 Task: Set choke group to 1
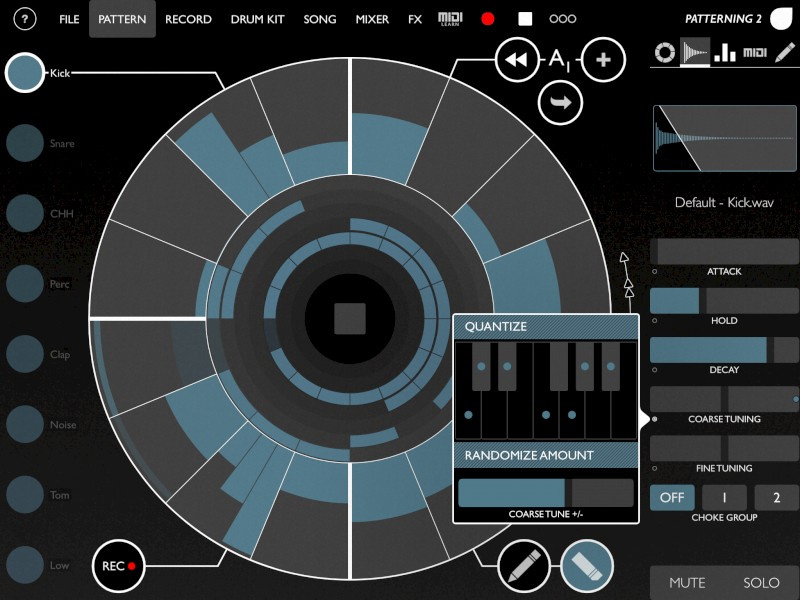pyautogui.click(x=724, y=497)
